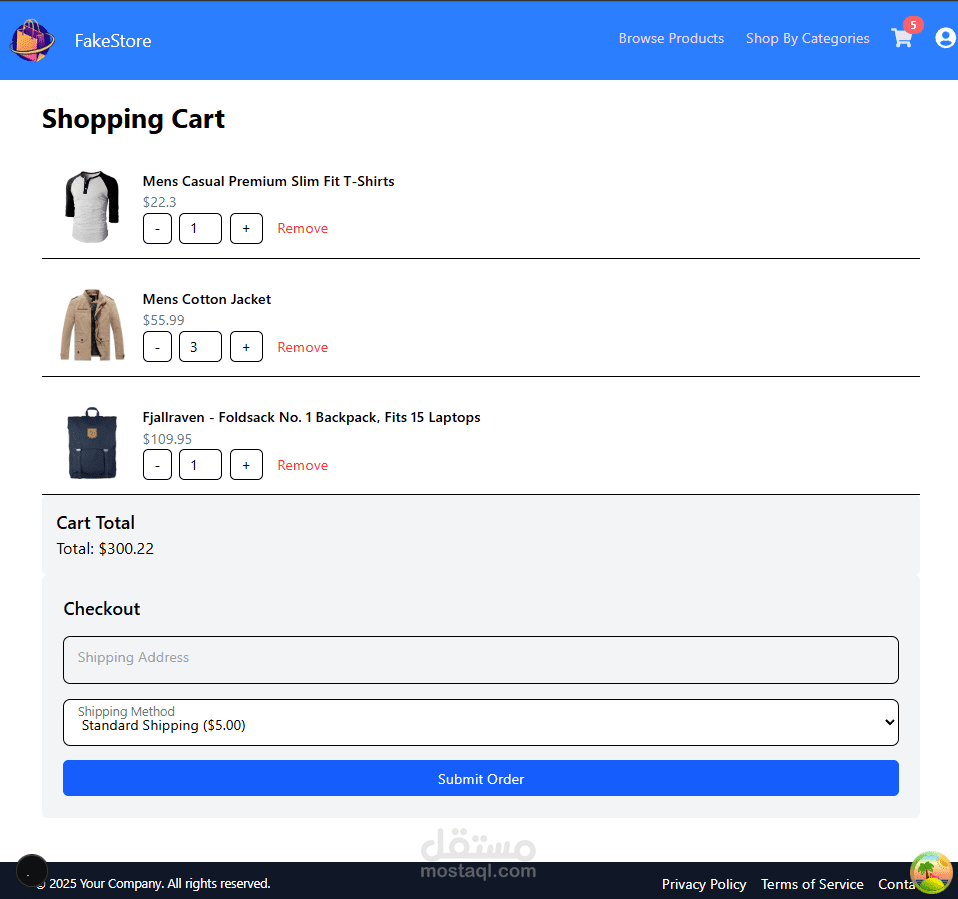
Task: Click the FakeStore brand name
Action: coord(113,41)
